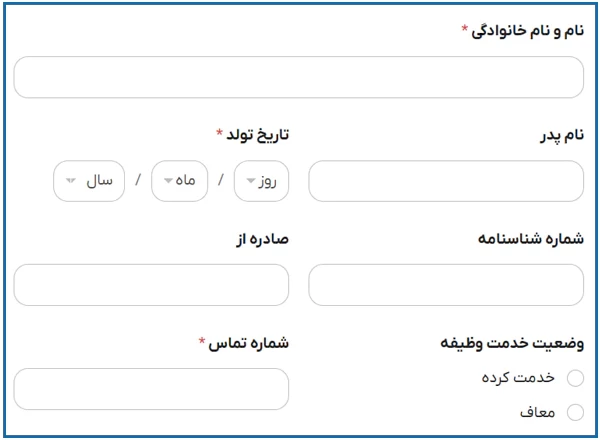Click the معاف option text
The width and height of the screenshot is (600, 440).
[537, 412]
